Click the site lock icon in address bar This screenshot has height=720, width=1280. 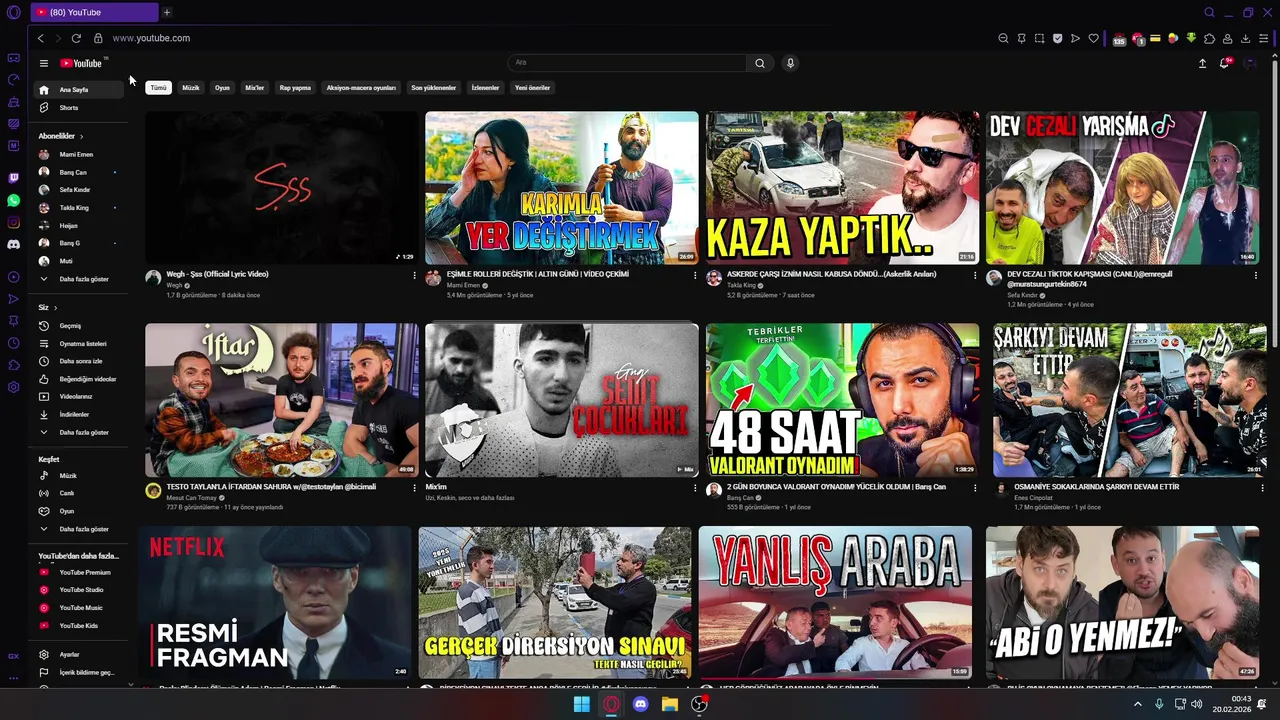coord(98,38)
